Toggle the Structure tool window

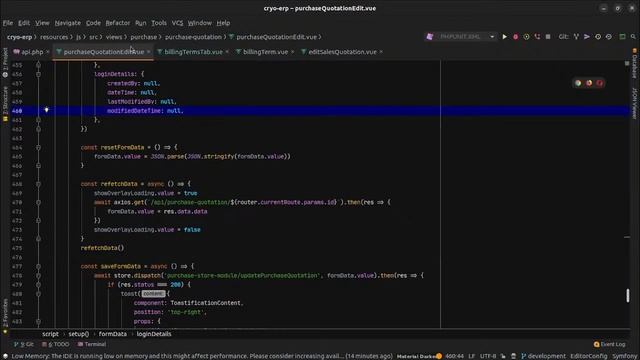[x=5, y=104]
